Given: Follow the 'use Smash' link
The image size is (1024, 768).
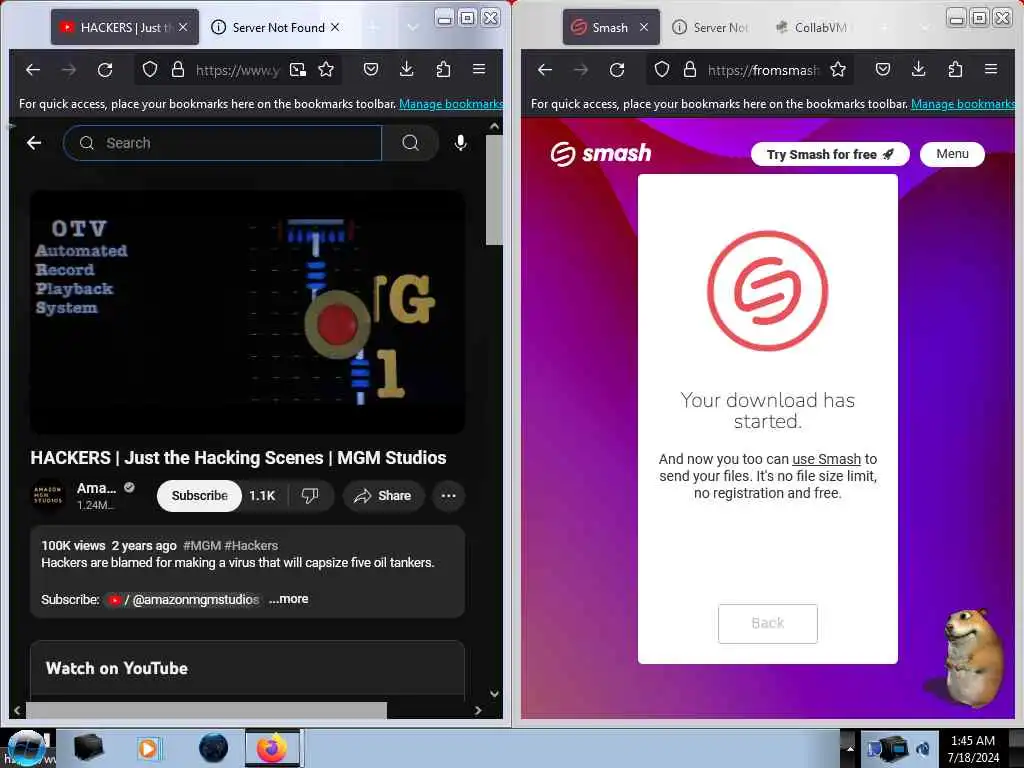Looking at the screenshot, I should 826,459.
